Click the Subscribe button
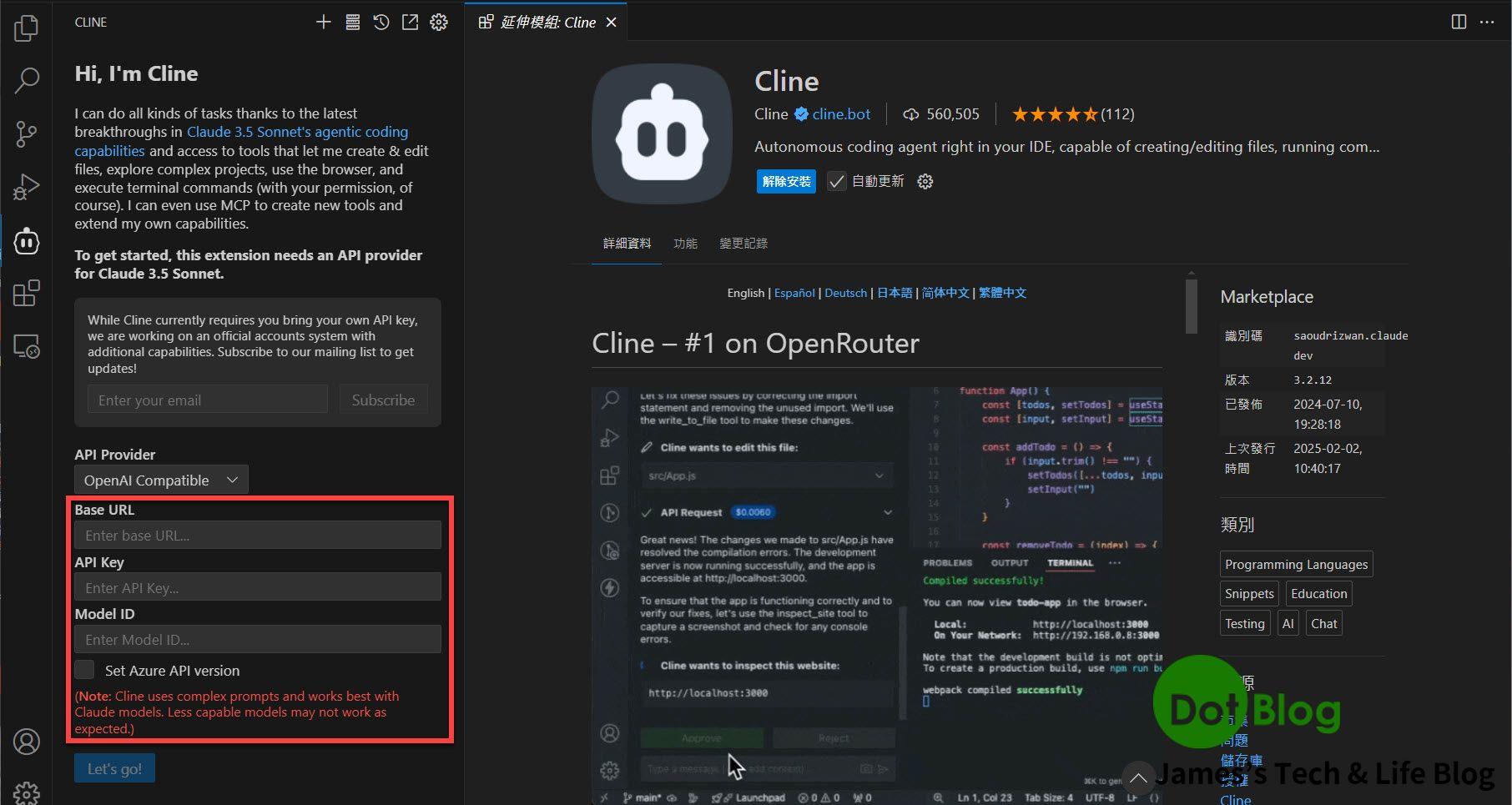Screen dimensions: 1512x805 (383, 400)
